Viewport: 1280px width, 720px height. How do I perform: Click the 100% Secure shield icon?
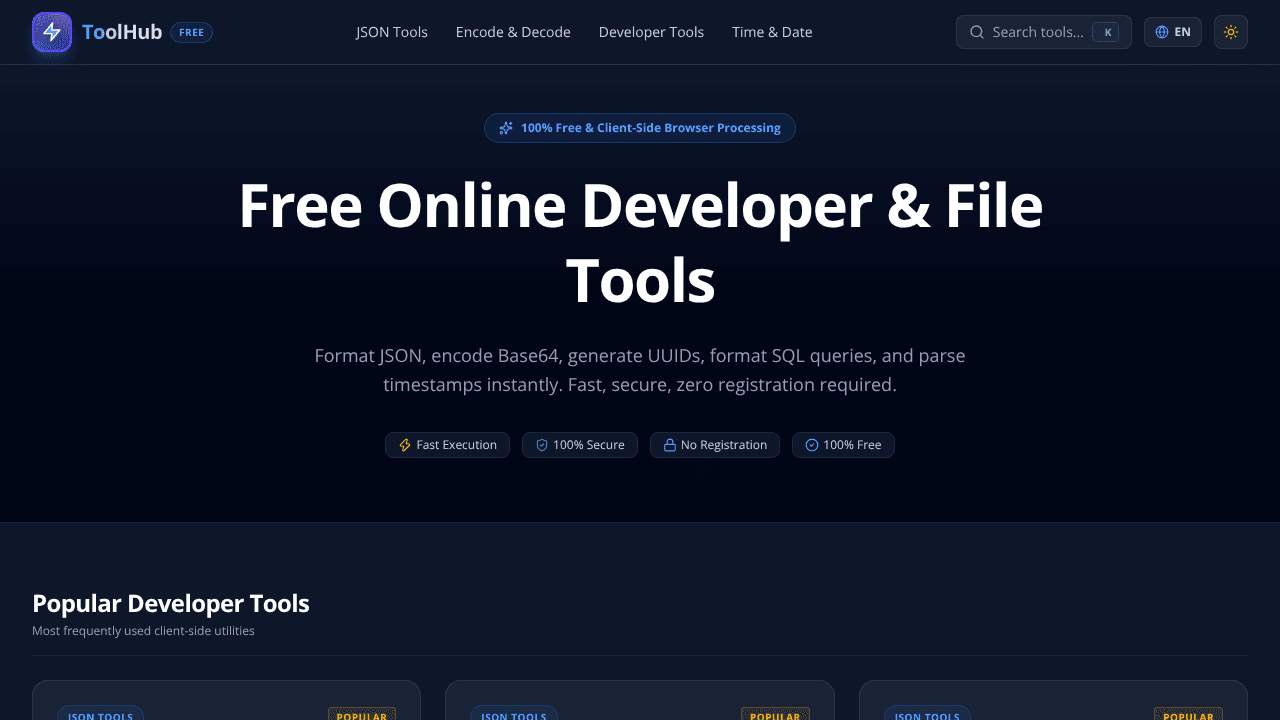point(542,445)
